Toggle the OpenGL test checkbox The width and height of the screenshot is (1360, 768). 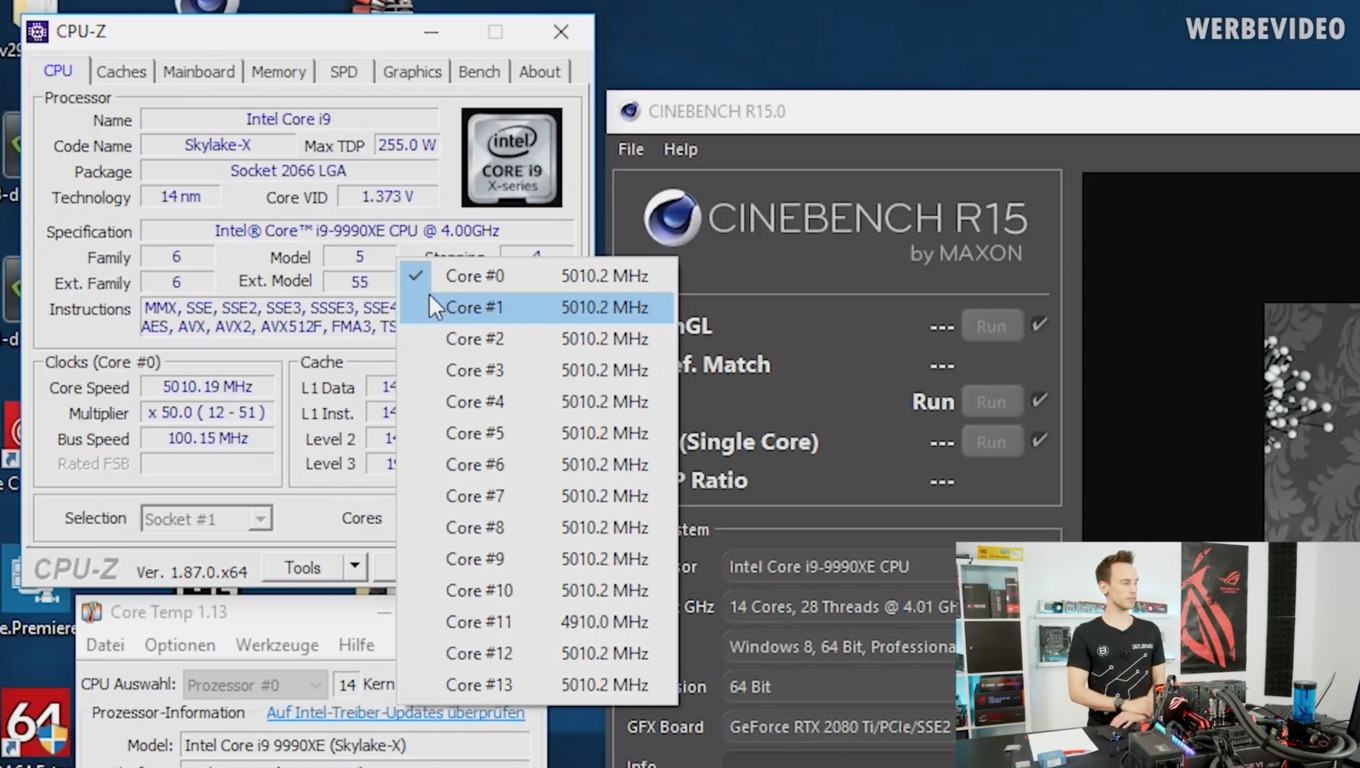pyautogui.click(x=1040, y=324)
